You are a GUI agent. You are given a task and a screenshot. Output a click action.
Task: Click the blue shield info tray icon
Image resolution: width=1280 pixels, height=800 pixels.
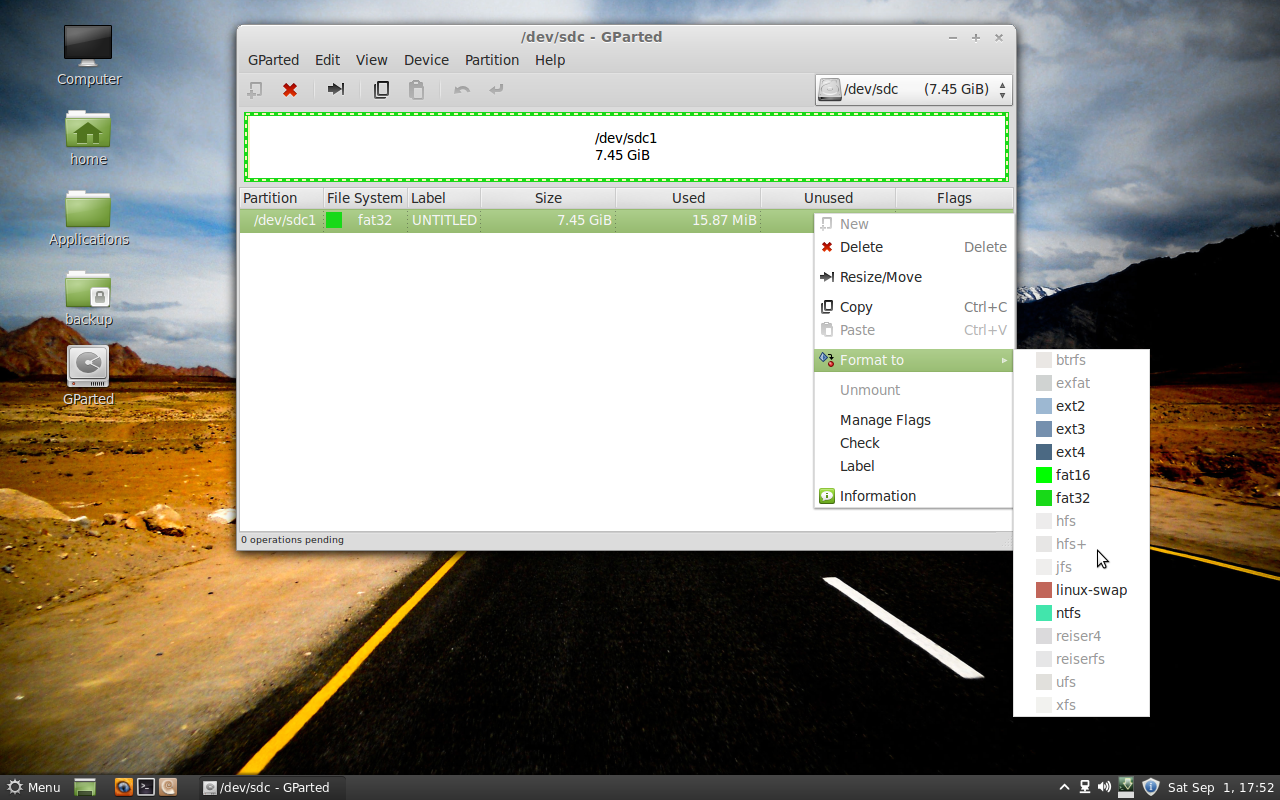point(1150,787)
